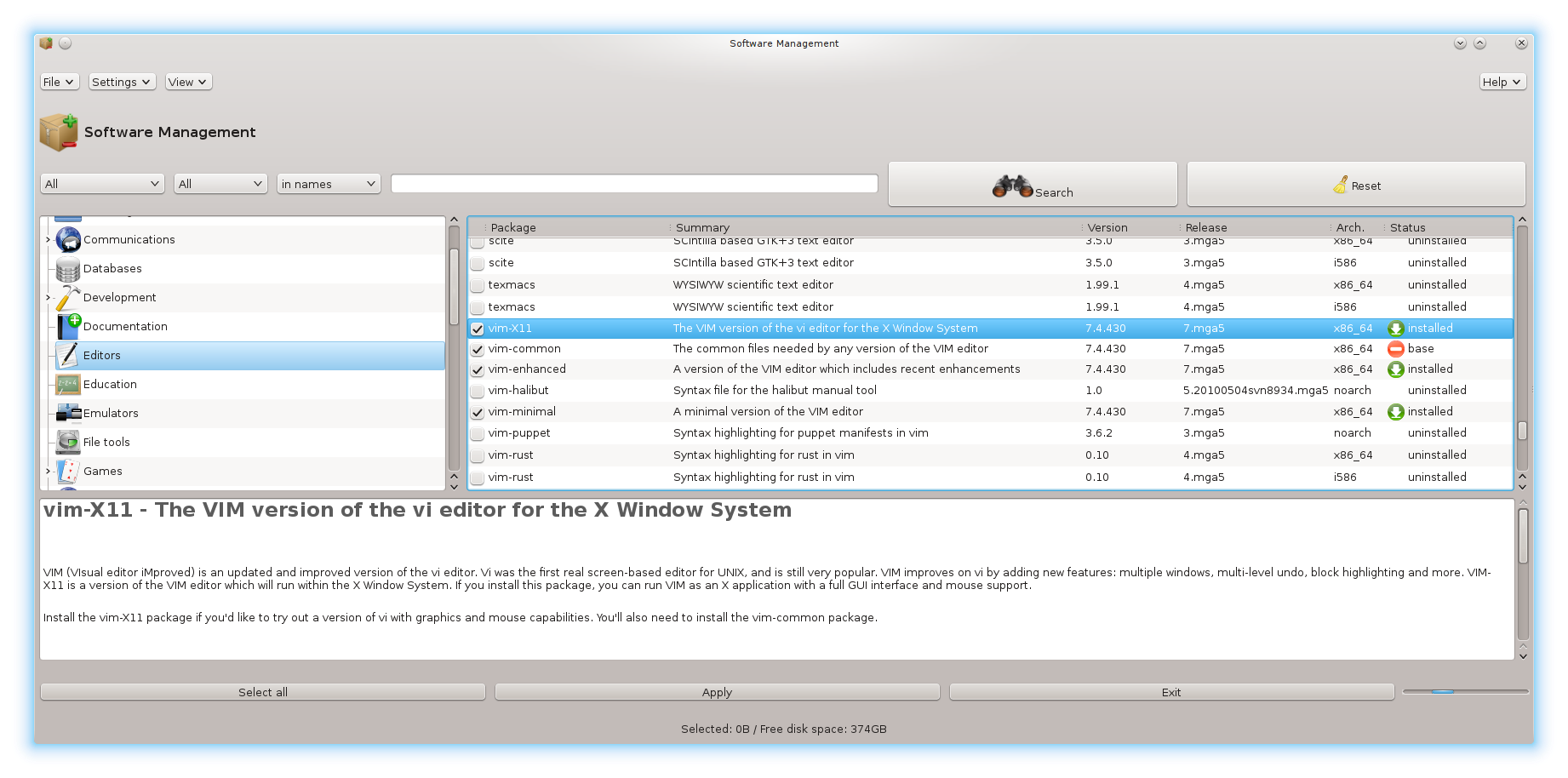This screenshot has width=1568, height=778.
Task: Click the Editors pencil icon
Action: [68, 356]
